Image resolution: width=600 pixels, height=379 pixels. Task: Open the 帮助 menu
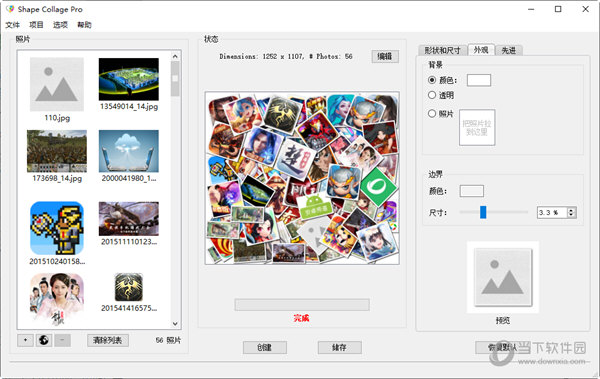coord(84,25)
